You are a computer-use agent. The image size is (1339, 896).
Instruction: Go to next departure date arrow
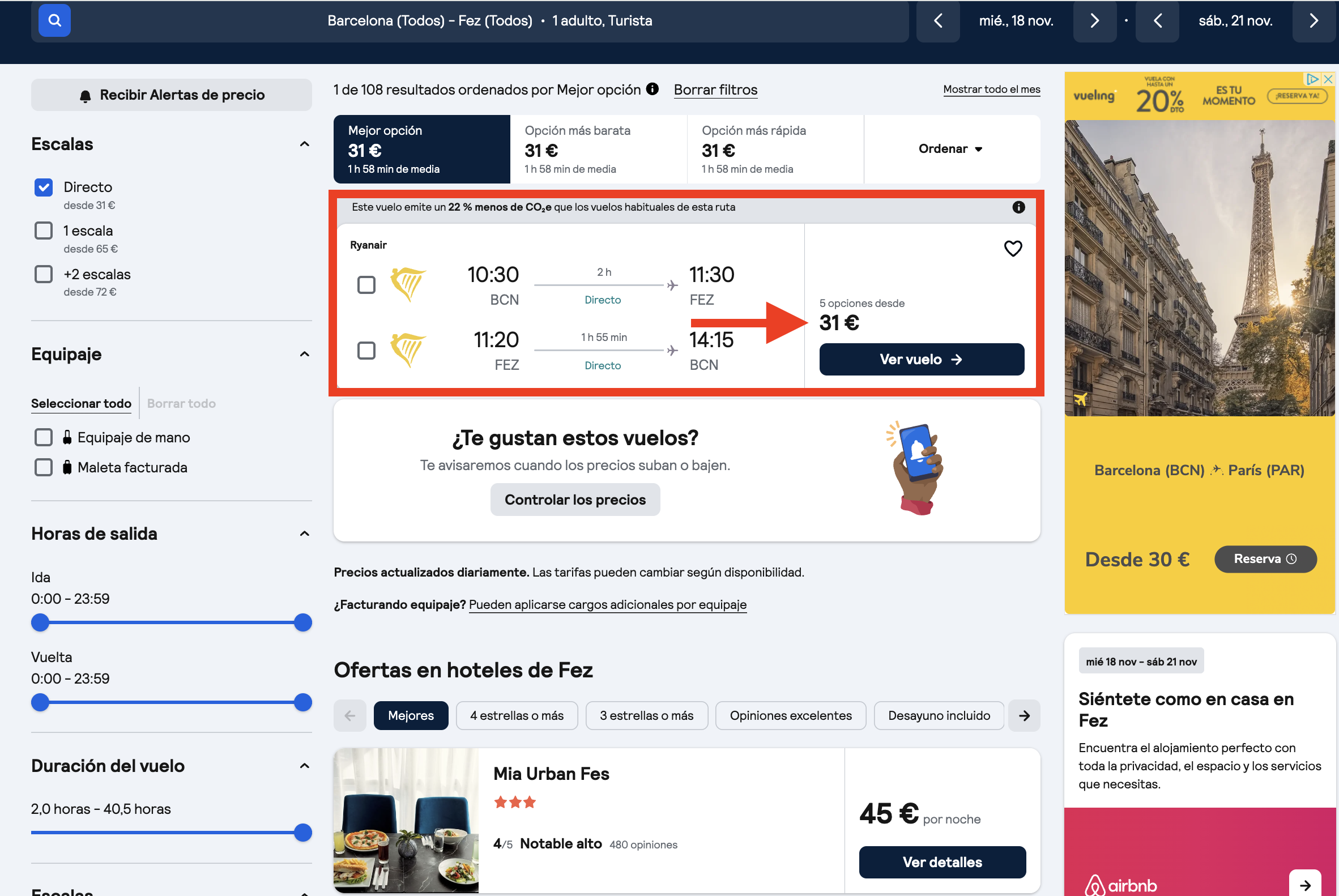coord(1094,21)
